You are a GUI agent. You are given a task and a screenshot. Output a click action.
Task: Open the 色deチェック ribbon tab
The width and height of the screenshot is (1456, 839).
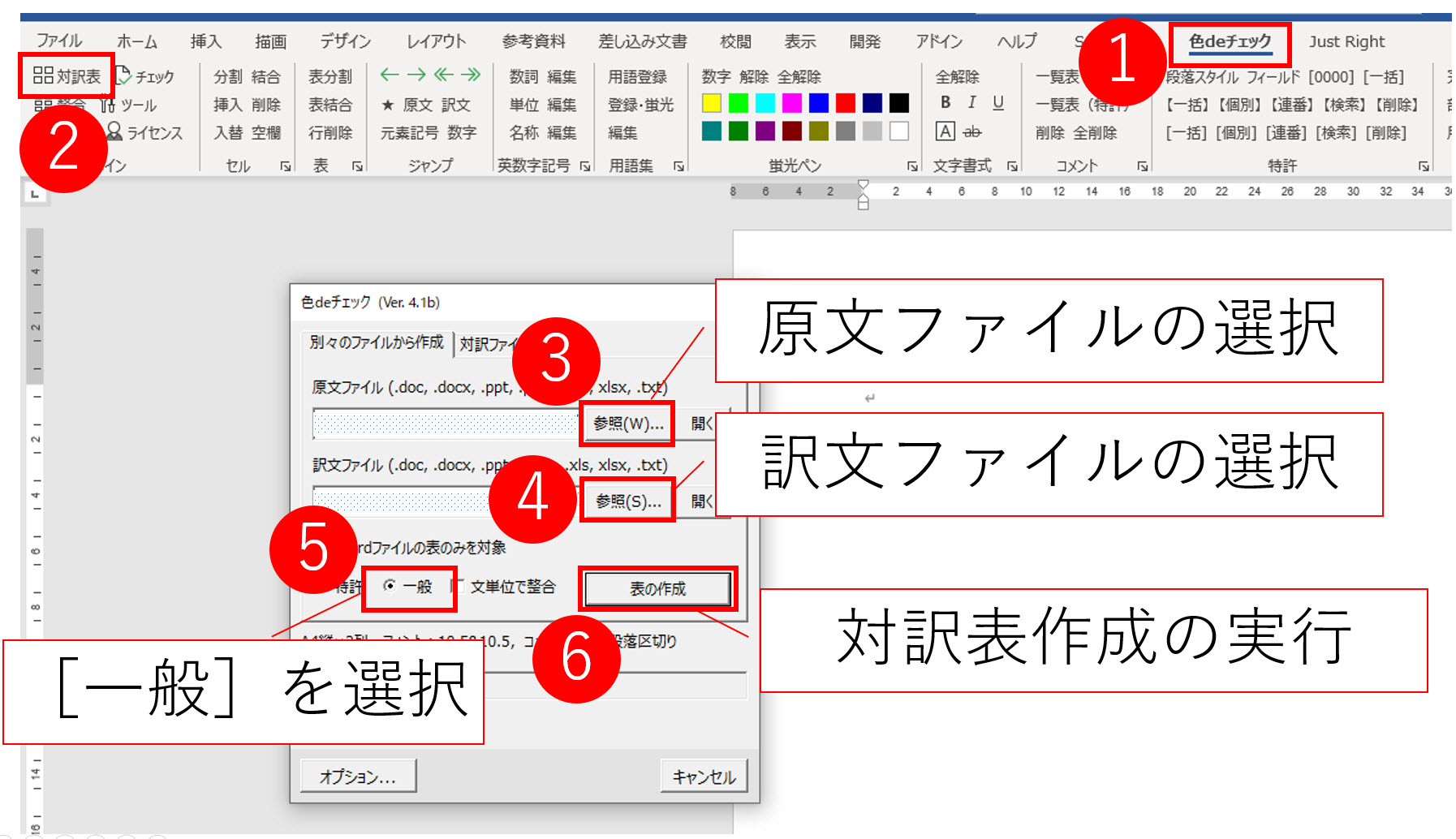point(1230,42)
